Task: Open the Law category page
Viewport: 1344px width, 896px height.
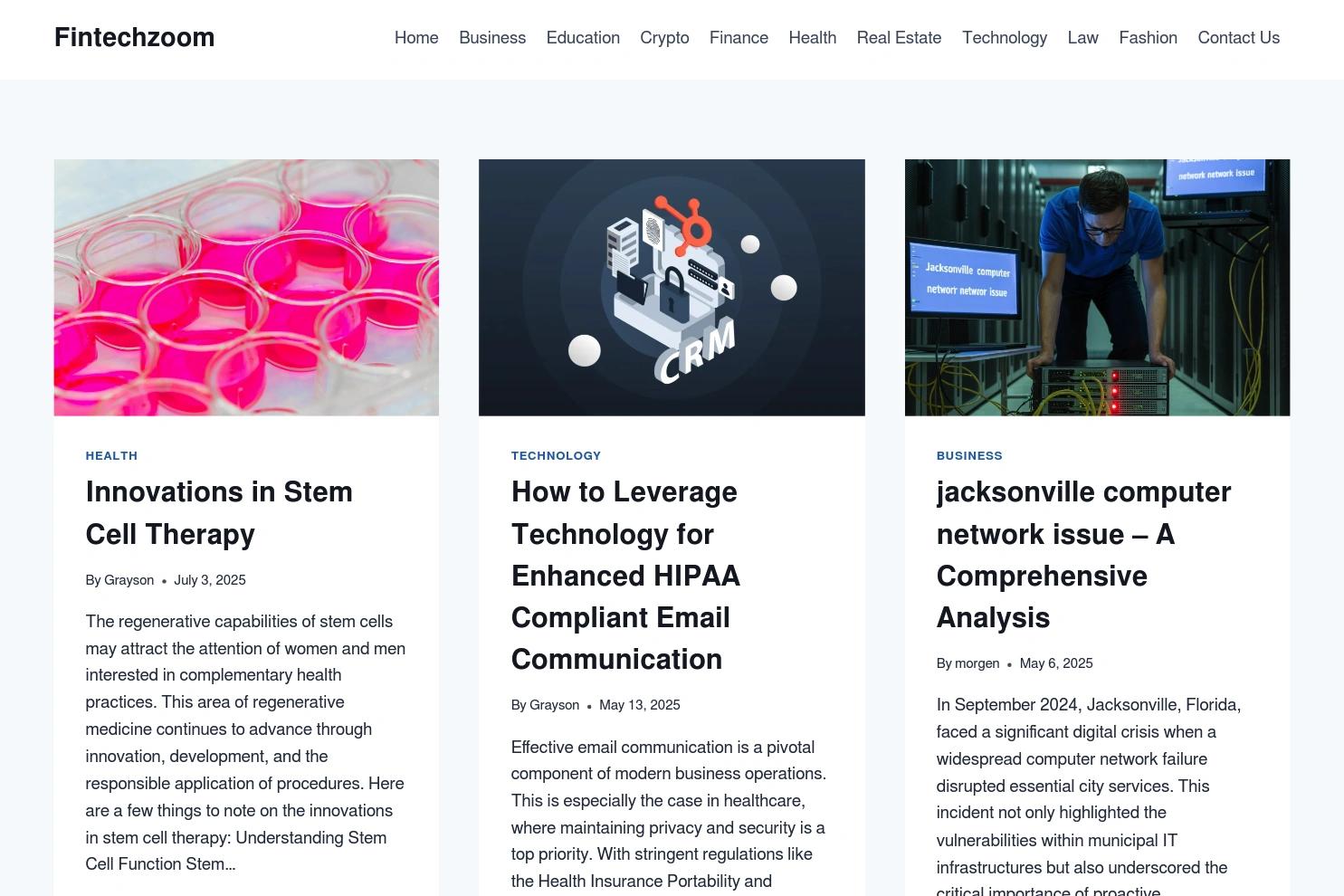Action: pyautogui.click(x=1082, y=38)
